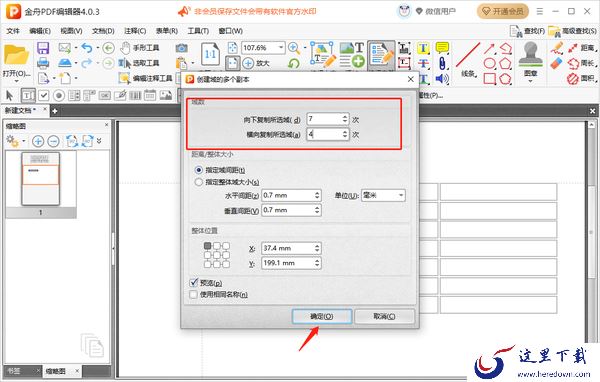
Task: Click the 查找(F) find button
Action: tap(527, 31)
